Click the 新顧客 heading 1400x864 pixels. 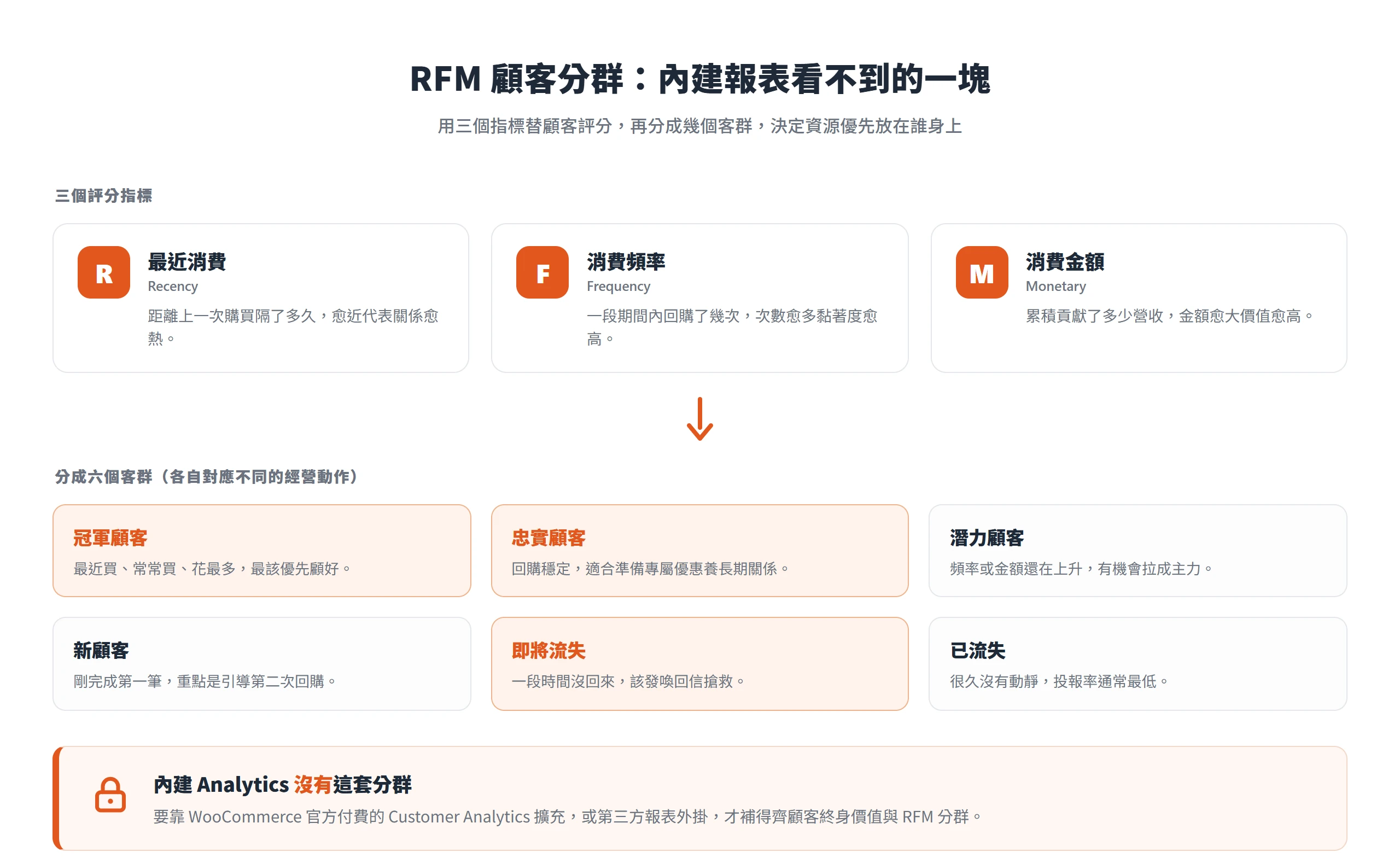tap(101, 650)
